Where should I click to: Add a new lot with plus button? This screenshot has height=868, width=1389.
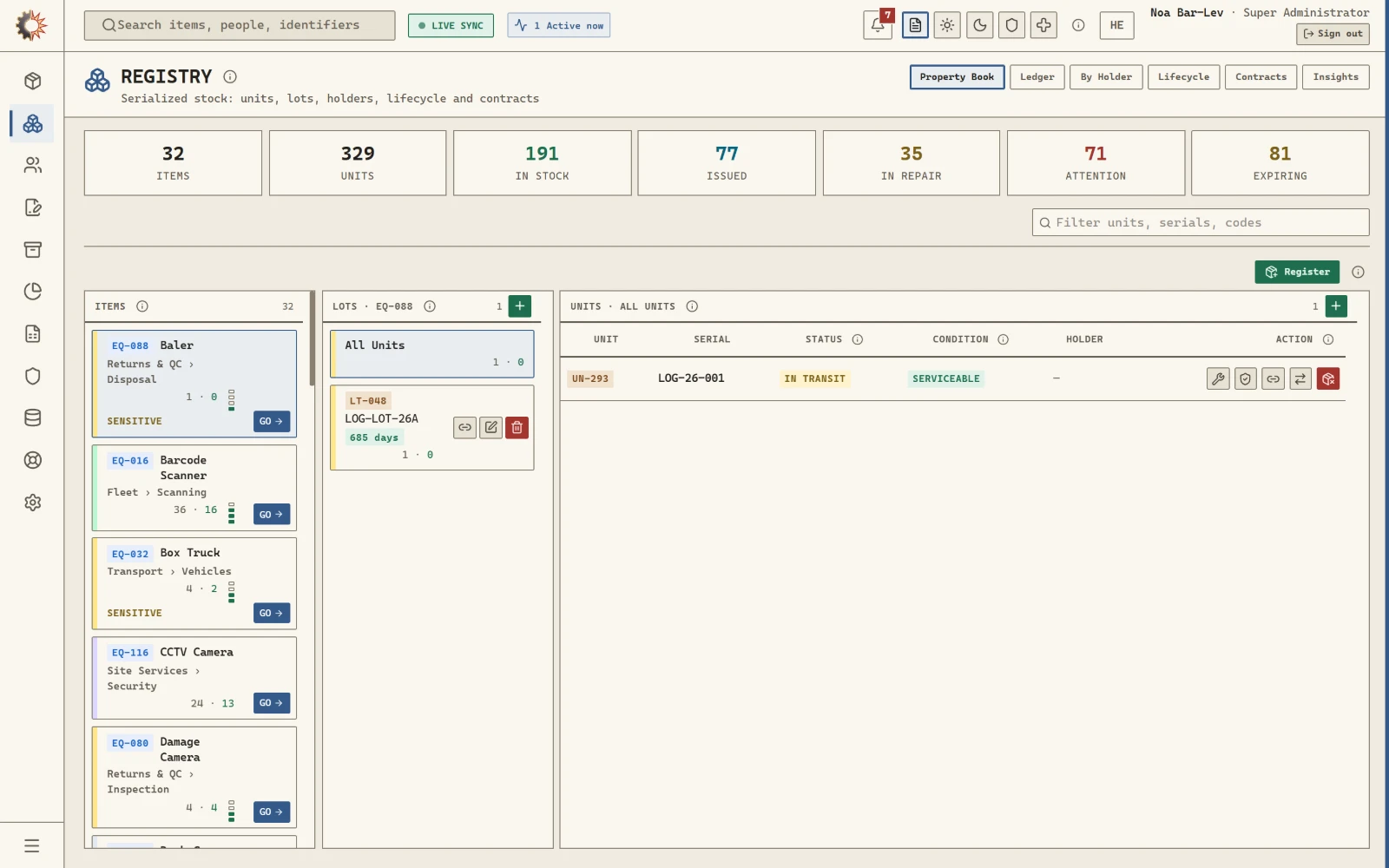(519, 306)
